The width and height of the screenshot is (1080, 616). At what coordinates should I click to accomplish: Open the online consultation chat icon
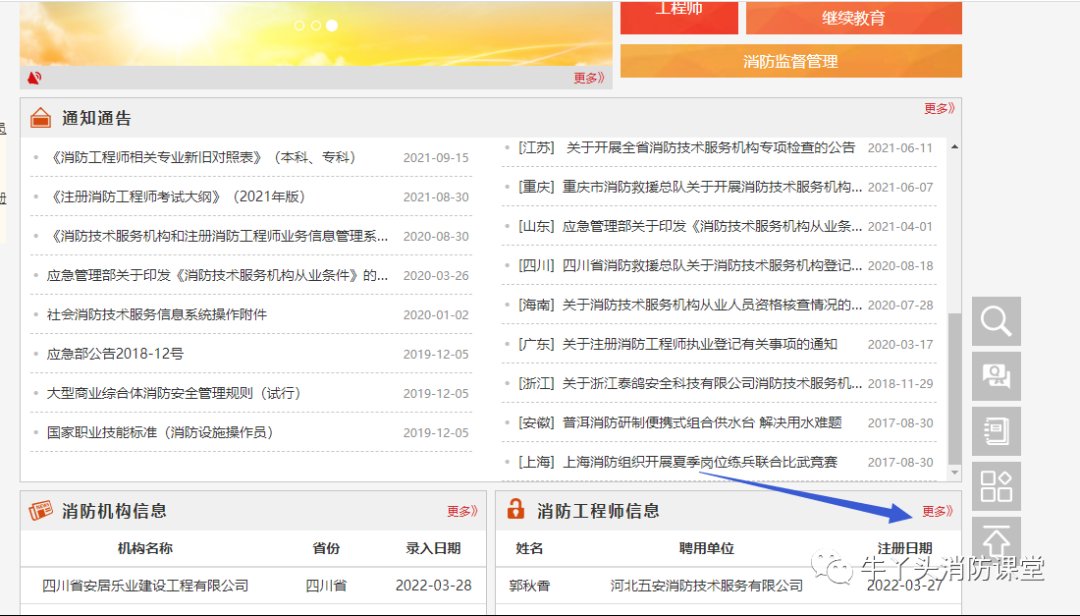click(996, 377)
